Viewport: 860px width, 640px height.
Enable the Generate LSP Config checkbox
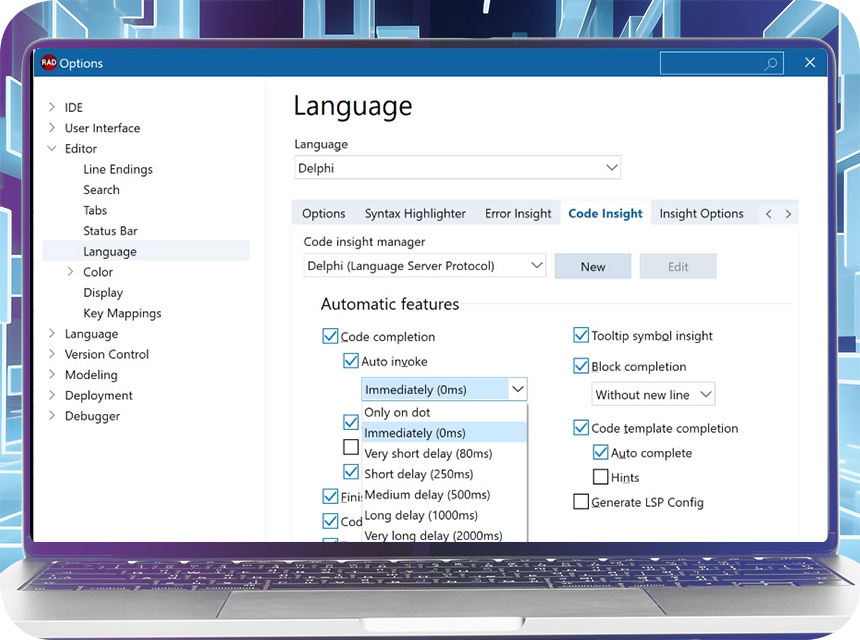pos(581,502)
